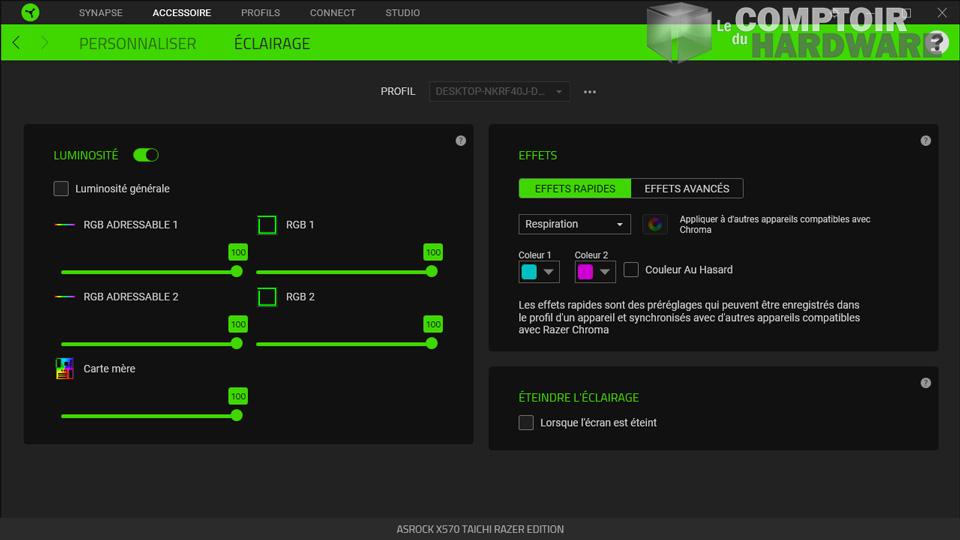Screen dimensions: 960x540
Task: Click the Carte mère motherboard icon
Action: [64, 369]
